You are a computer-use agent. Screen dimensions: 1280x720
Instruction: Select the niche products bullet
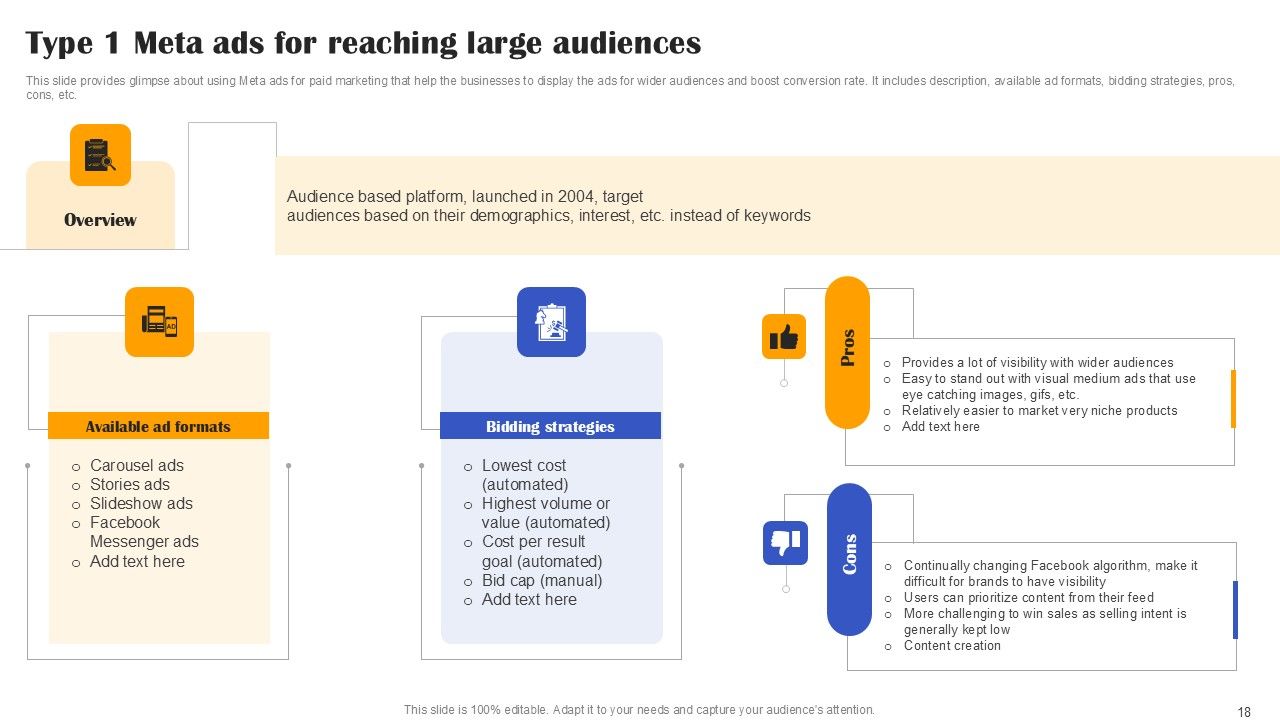point(1040,411)
